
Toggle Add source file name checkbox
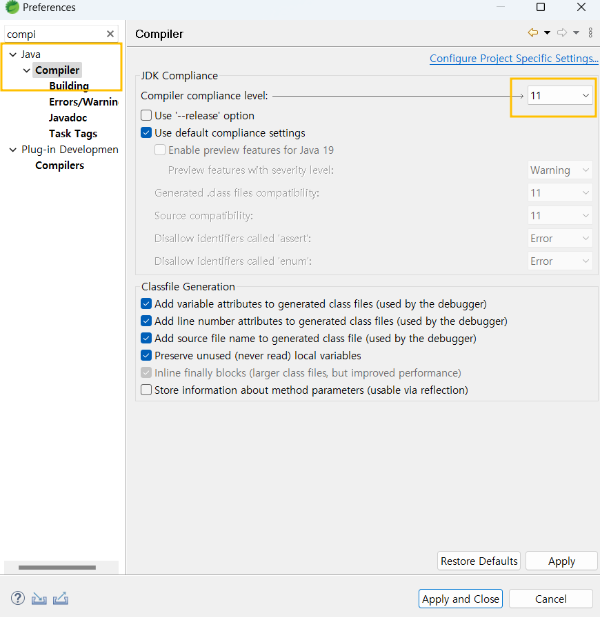pyautogui.click(x=146, y=338)
